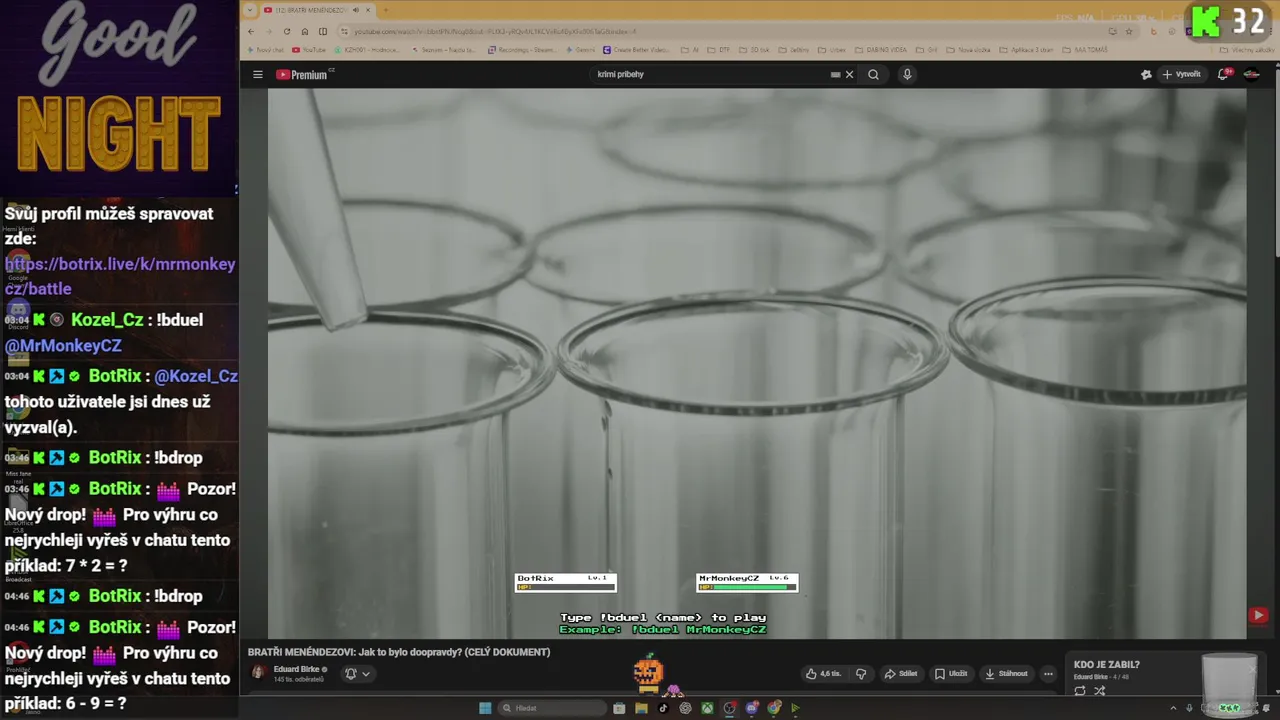Reload the page with the refresh icon

click(287, 31)
